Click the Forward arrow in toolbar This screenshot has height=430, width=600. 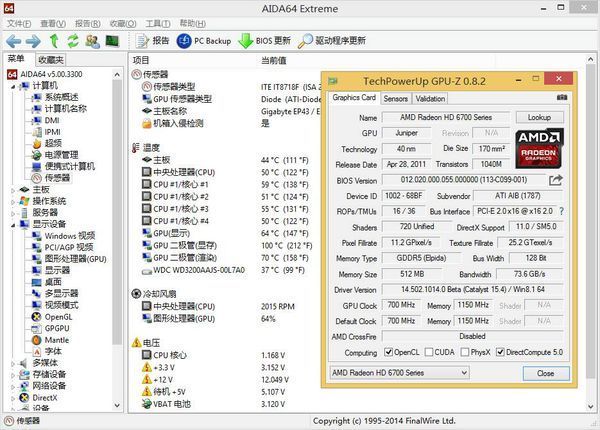(x=33, y=41)
